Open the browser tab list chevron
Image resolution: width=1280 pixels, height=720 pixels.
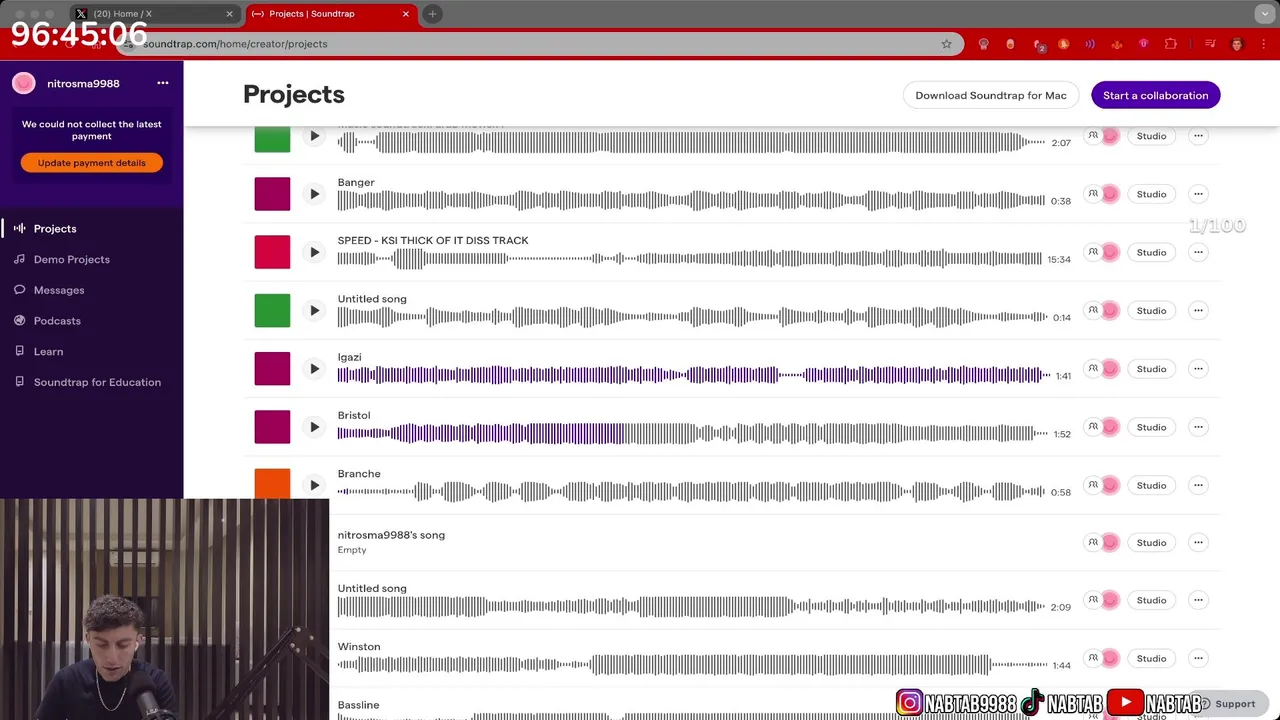click(1265, 14)
